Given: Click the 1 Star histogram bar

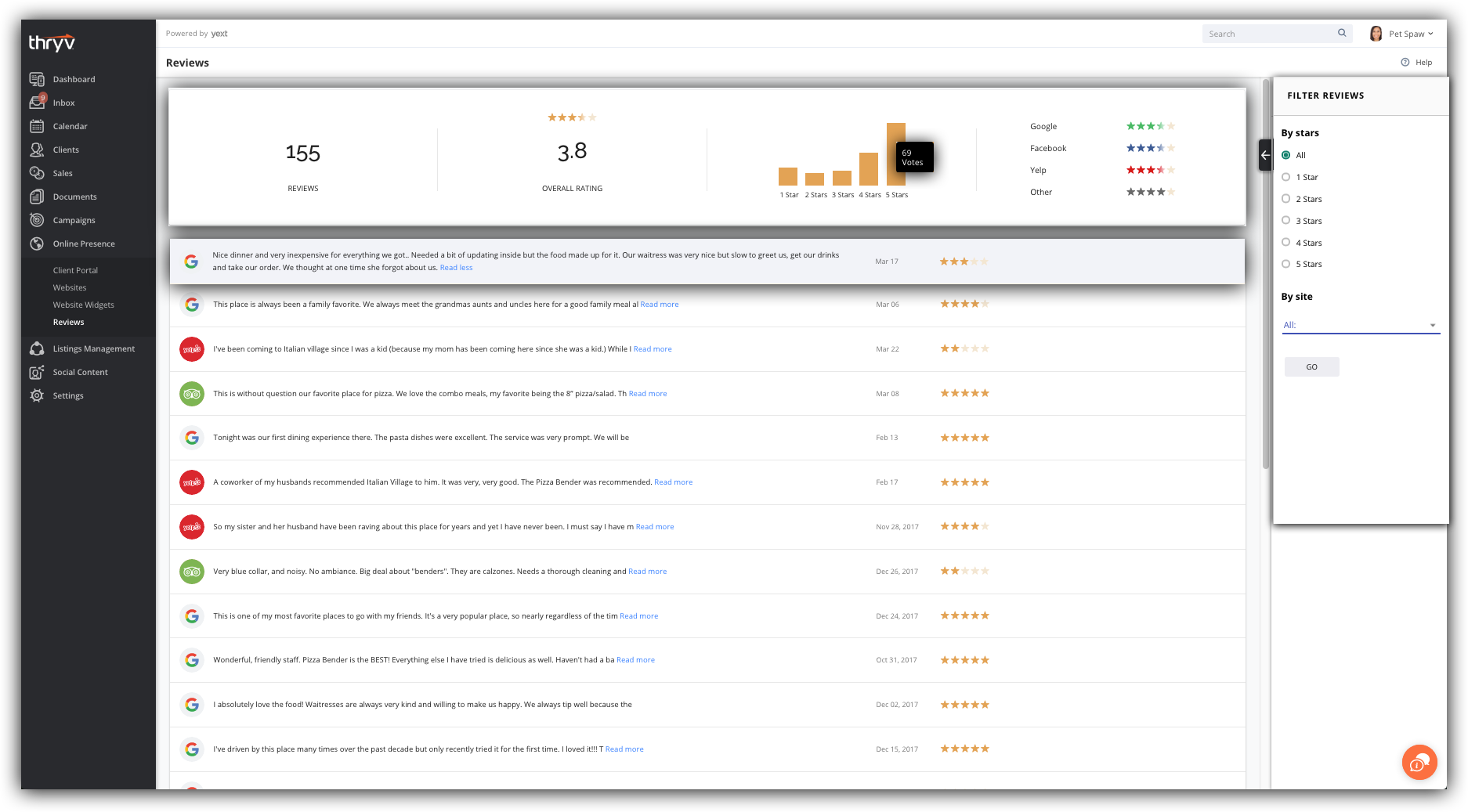Looking at the screenshot, I should (x=788, y=177).
